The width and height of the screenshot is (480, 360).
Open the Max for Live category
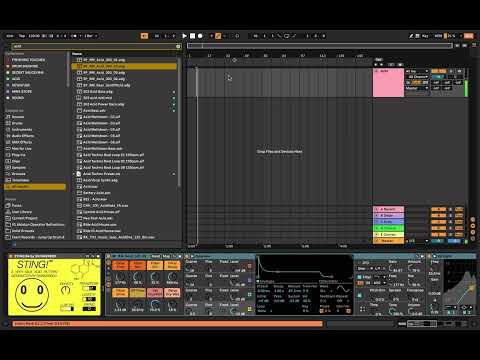[x=22, y=149]
